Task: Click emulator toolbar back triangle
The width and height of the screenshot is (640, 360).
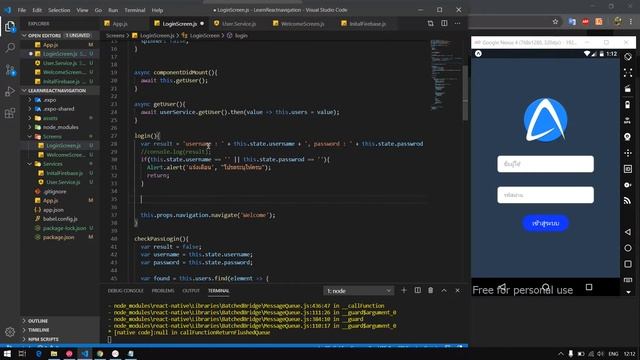Action: [x=628, y=232]
